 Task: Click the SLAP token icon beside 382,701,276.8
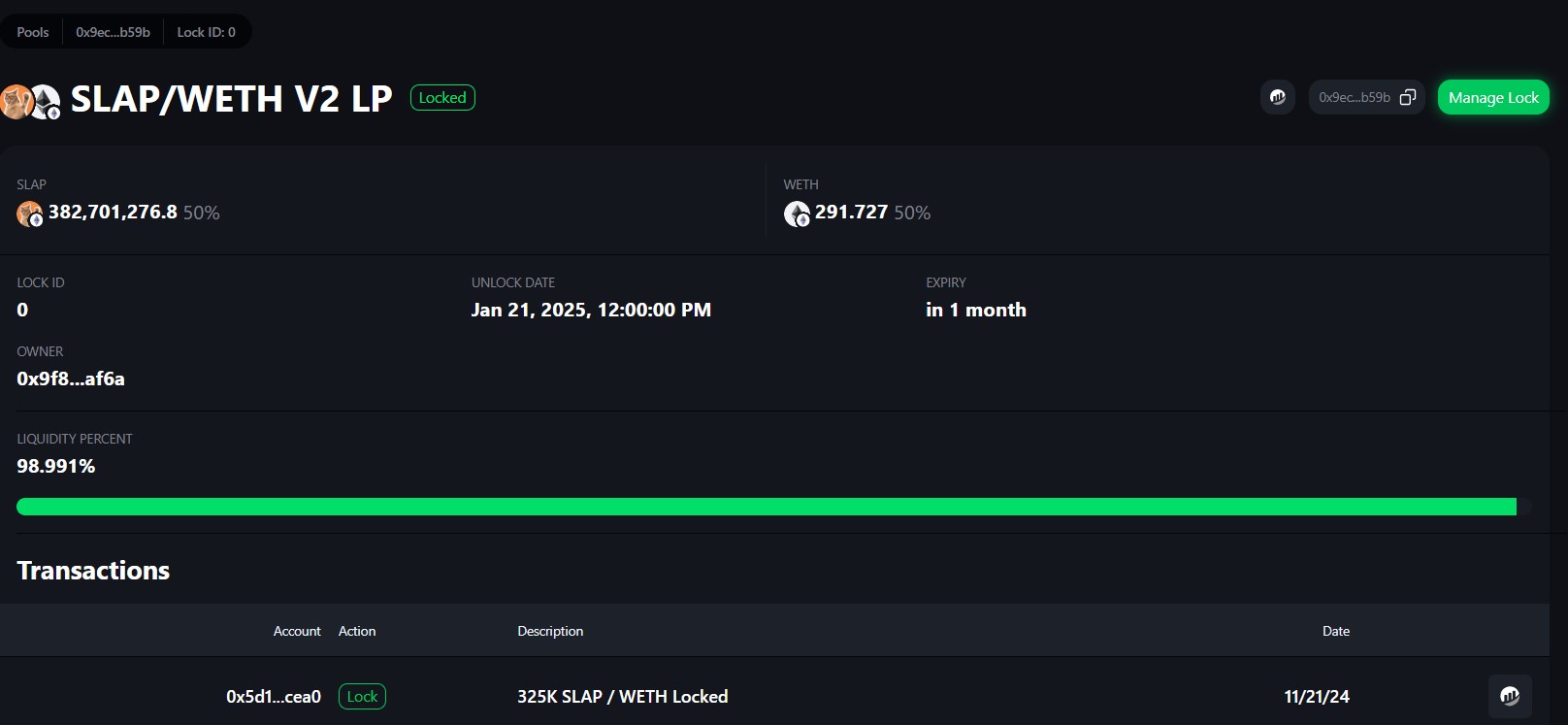(x=30, y=214)
